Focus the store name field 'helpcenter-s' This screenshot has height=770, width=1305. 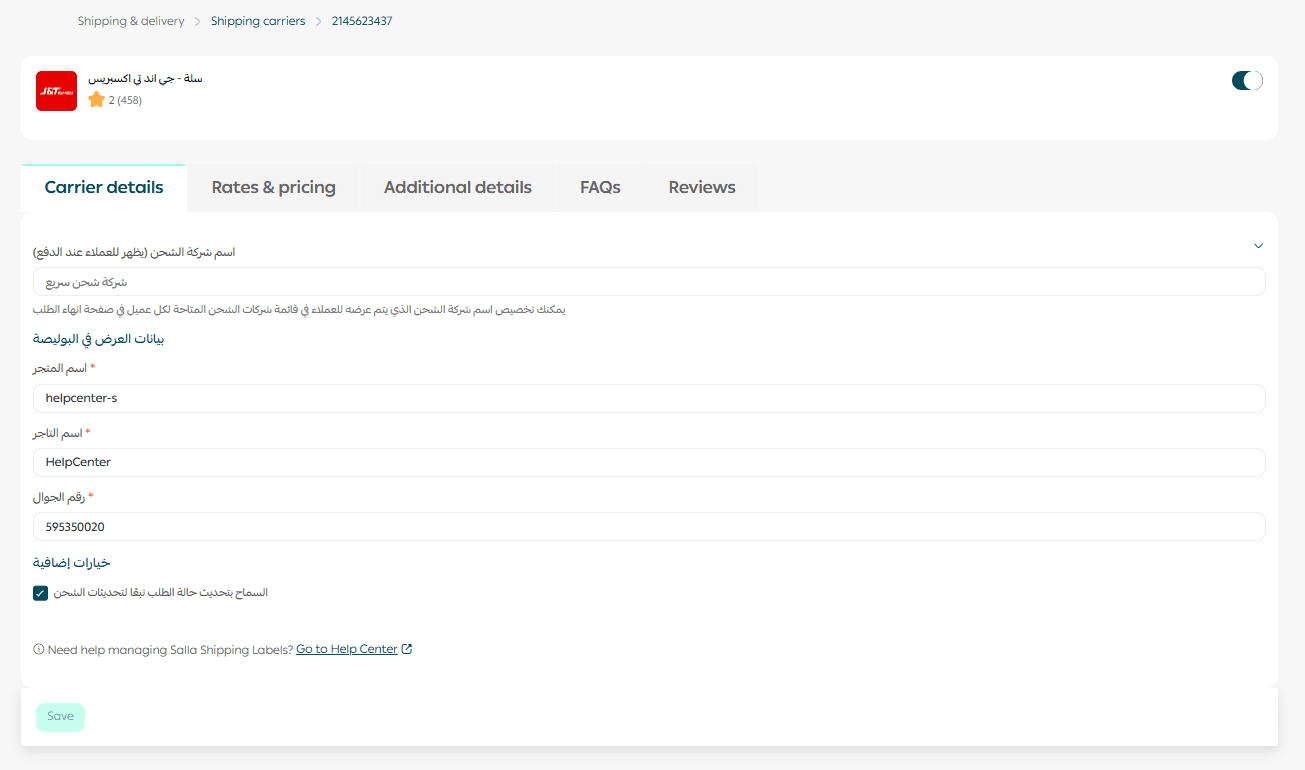pos(648,398)
